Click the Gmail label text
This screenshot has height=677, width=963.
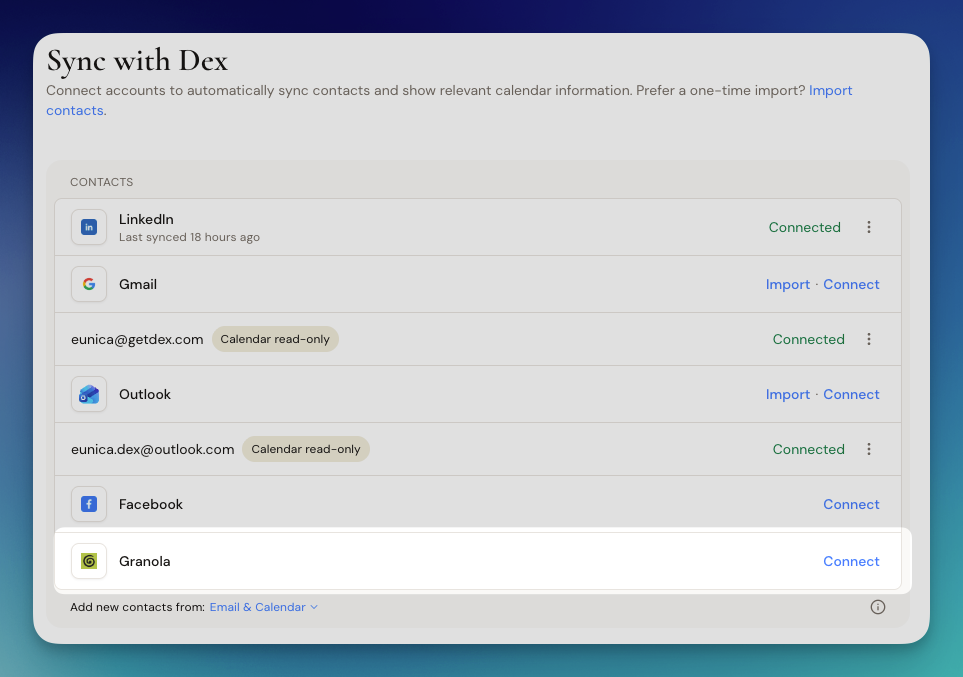click(138, 284)
